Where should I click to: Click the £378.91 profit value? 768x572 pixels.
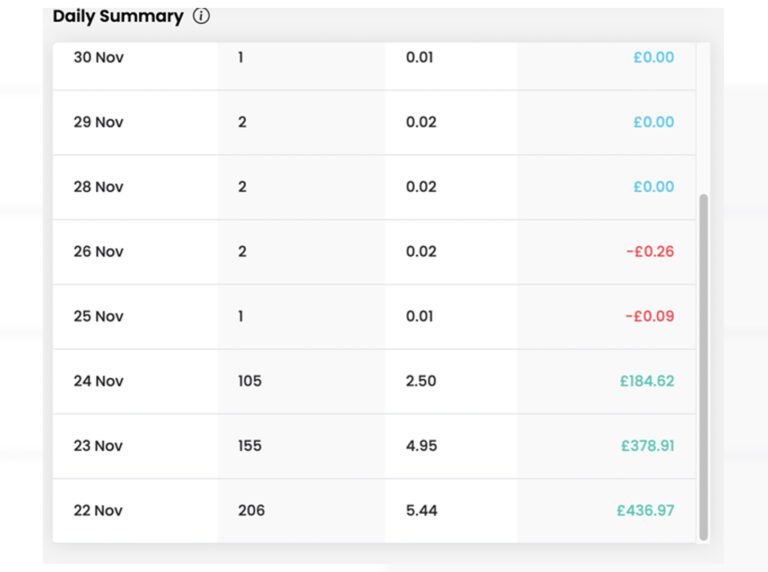(x=647, y=446)
